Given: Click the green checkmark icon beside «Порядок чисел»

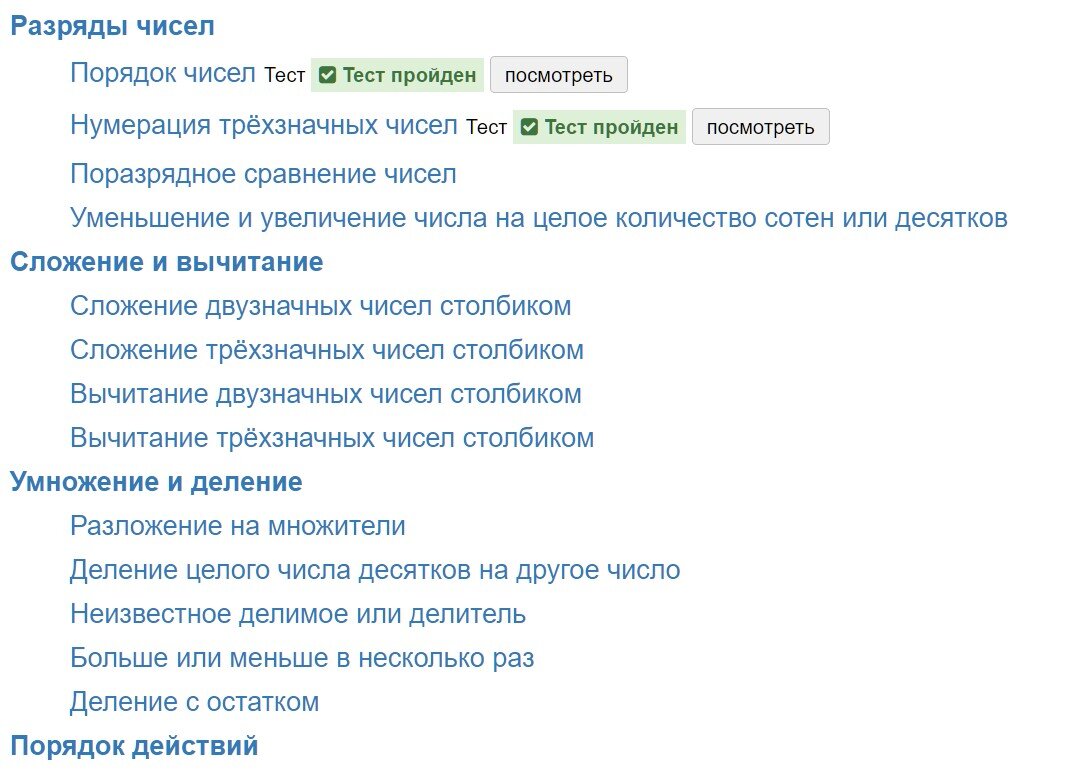Looking at the screenshot, I should click(327, 74).
